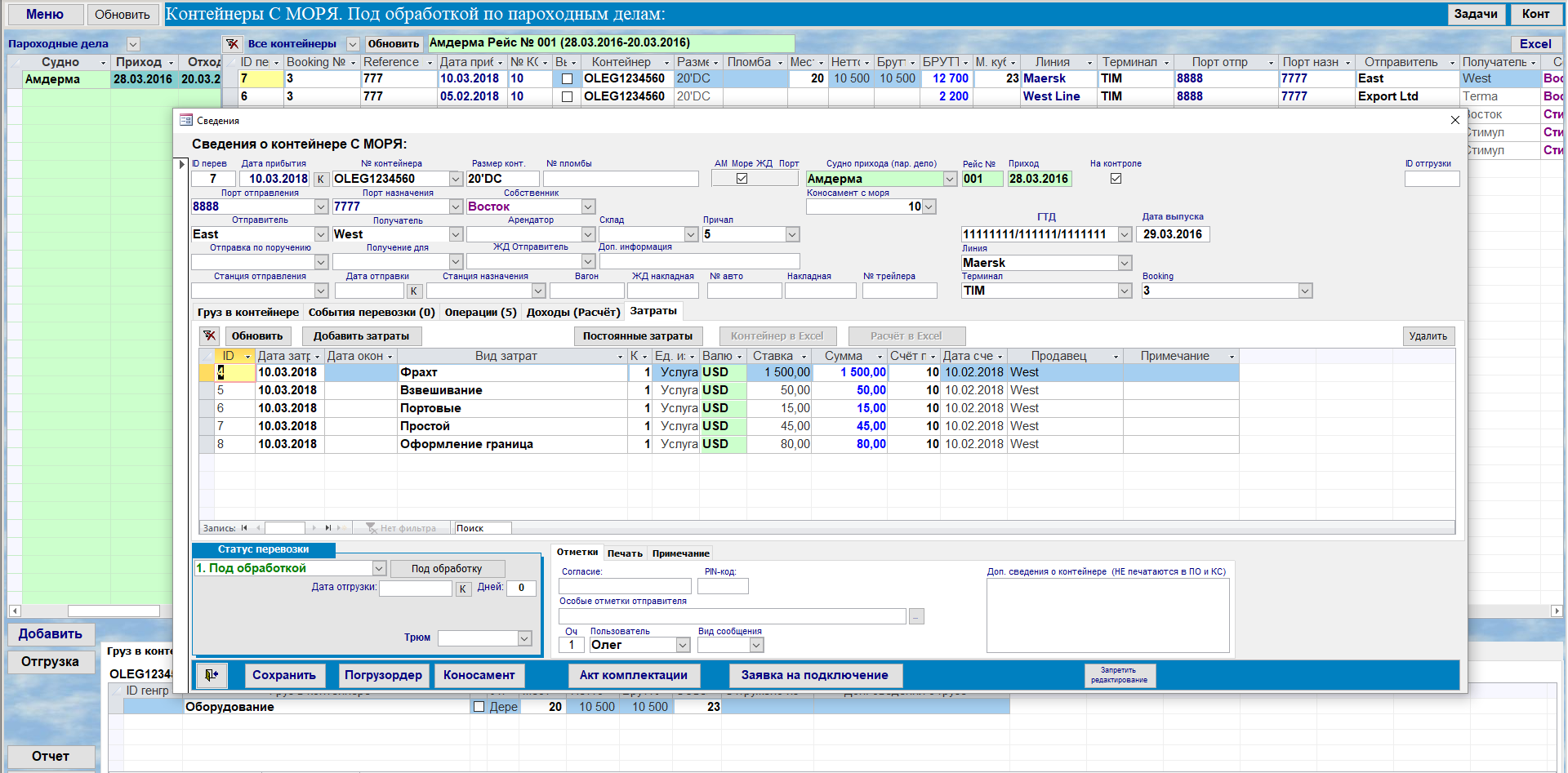The height and width of the screenshot is (773, 1568).
Task: Expand the Пароходные дела dropdown
Action: [x=133, y=44]
